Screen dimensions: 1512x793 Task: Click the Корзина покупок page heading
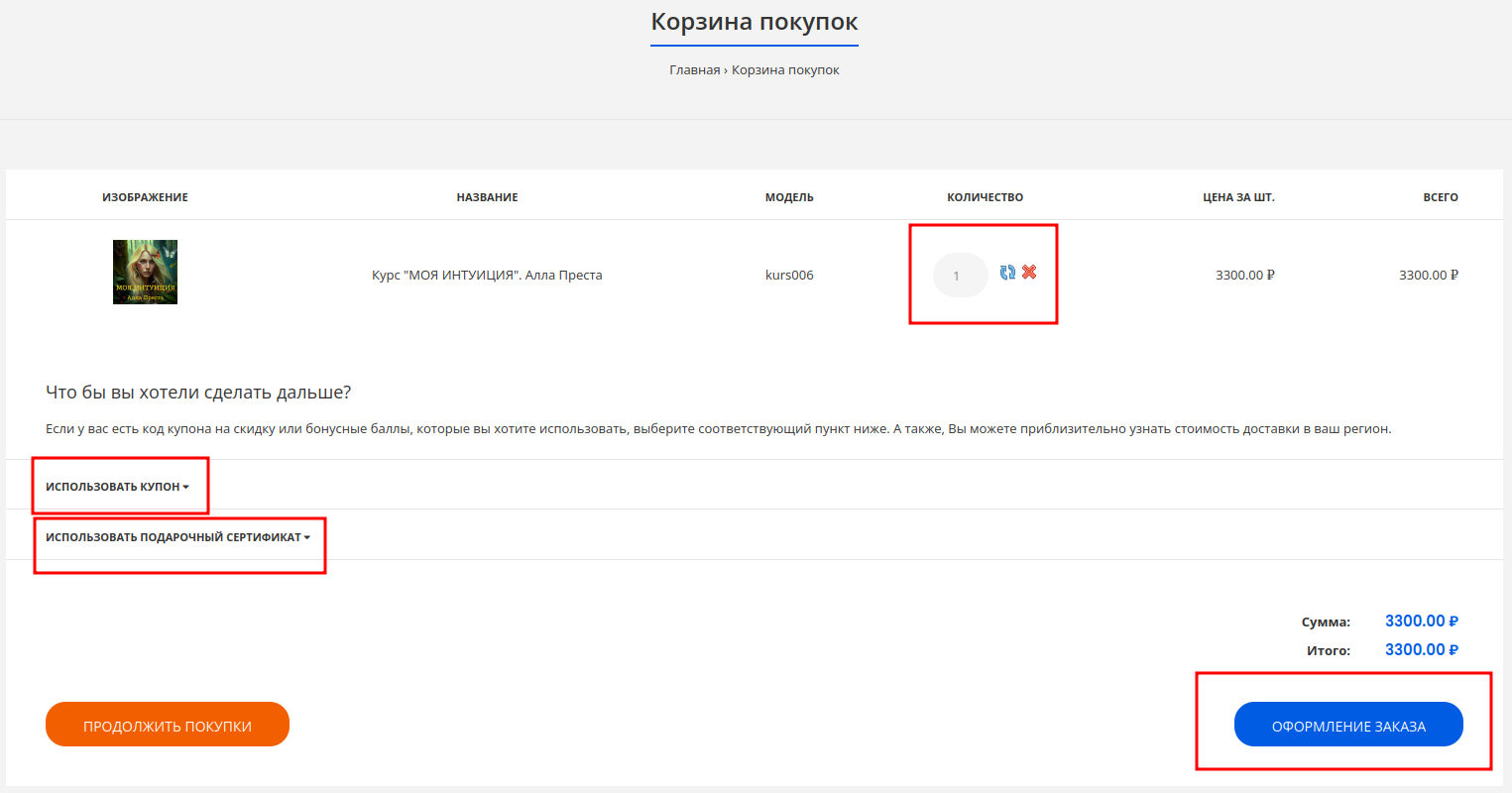755,22
